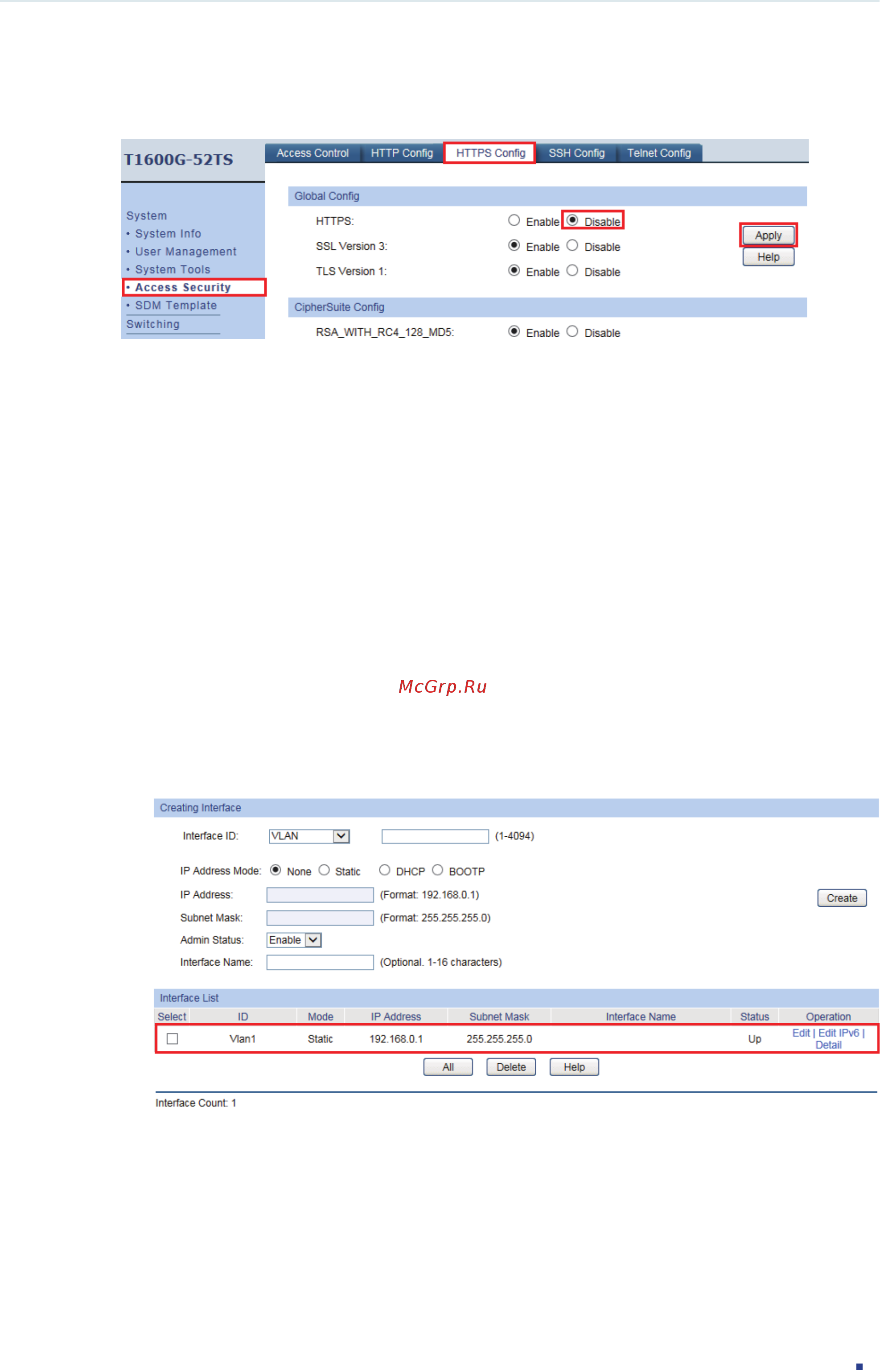Open System Tools in sidebar

(173, 269)
